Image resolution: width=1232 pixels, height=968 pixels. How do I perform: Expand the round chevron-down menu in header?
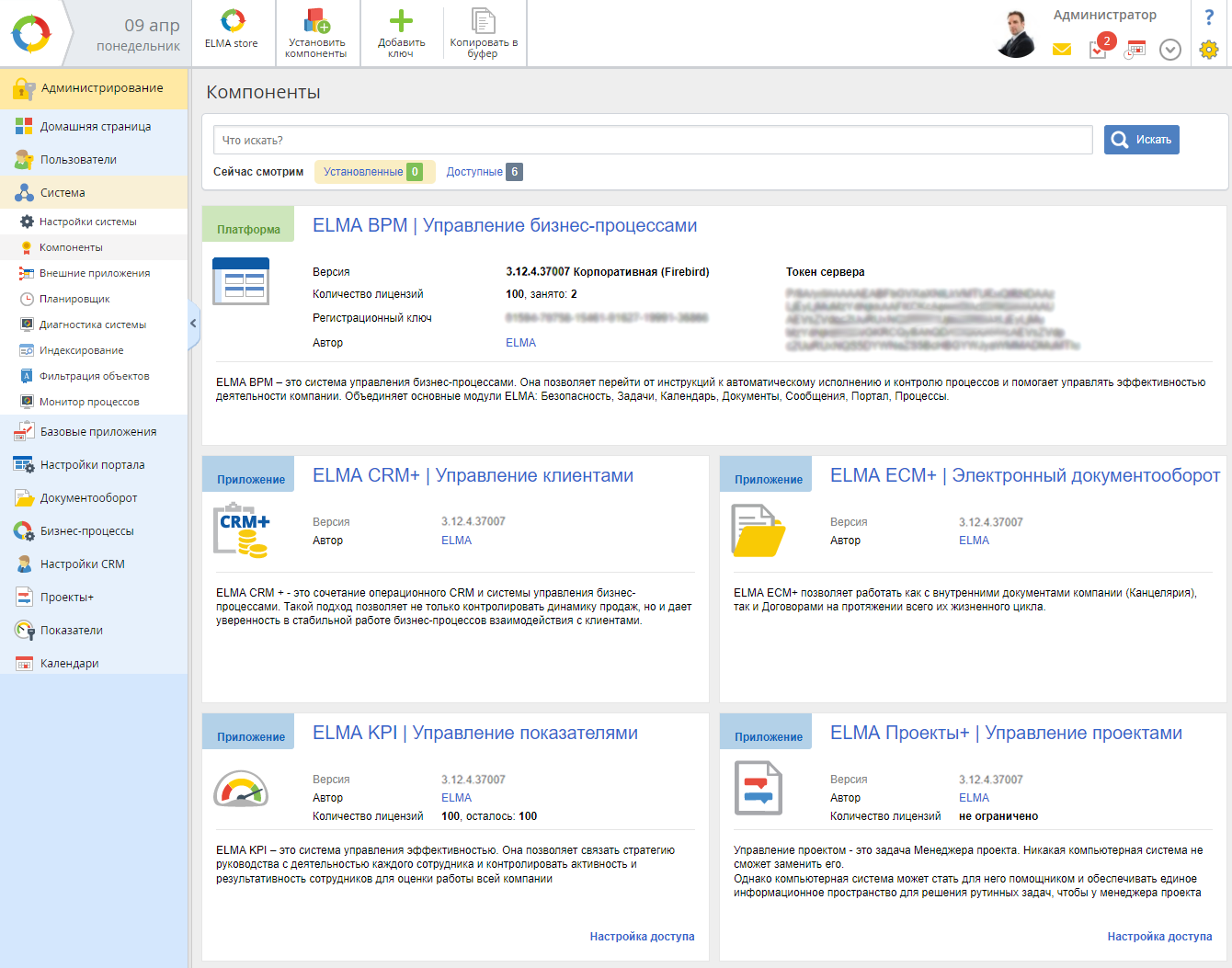(1170, 50)
